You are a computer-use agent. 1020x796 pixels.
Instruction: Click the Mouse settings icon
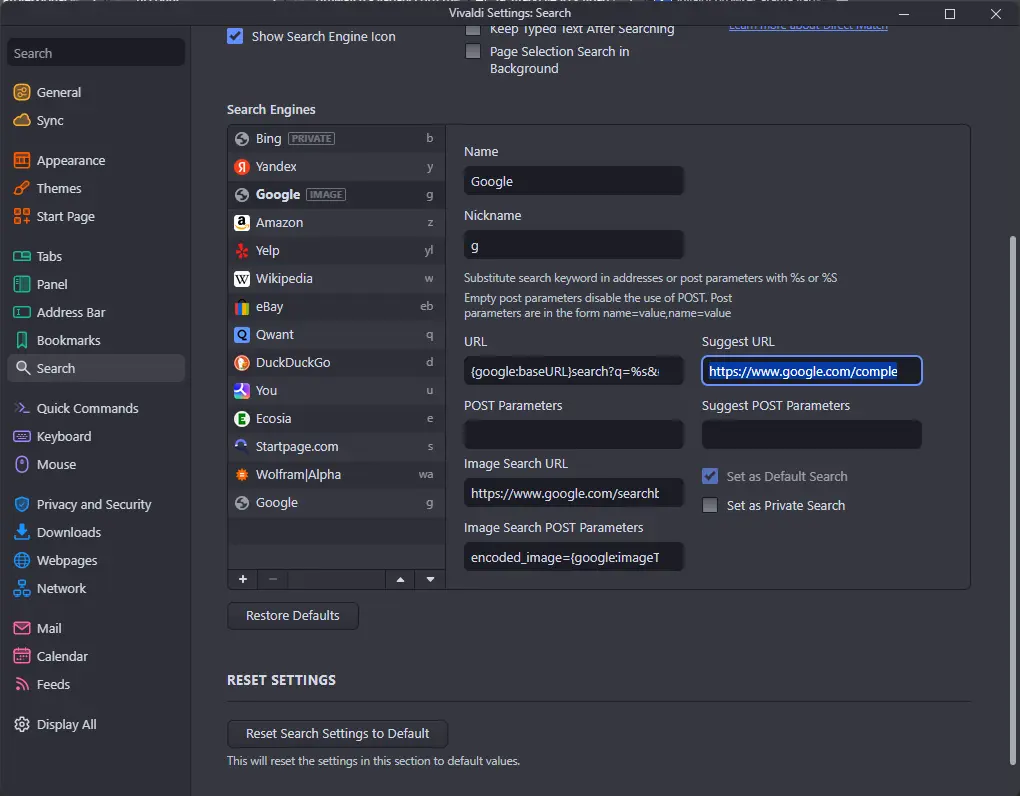coord(21,464)
